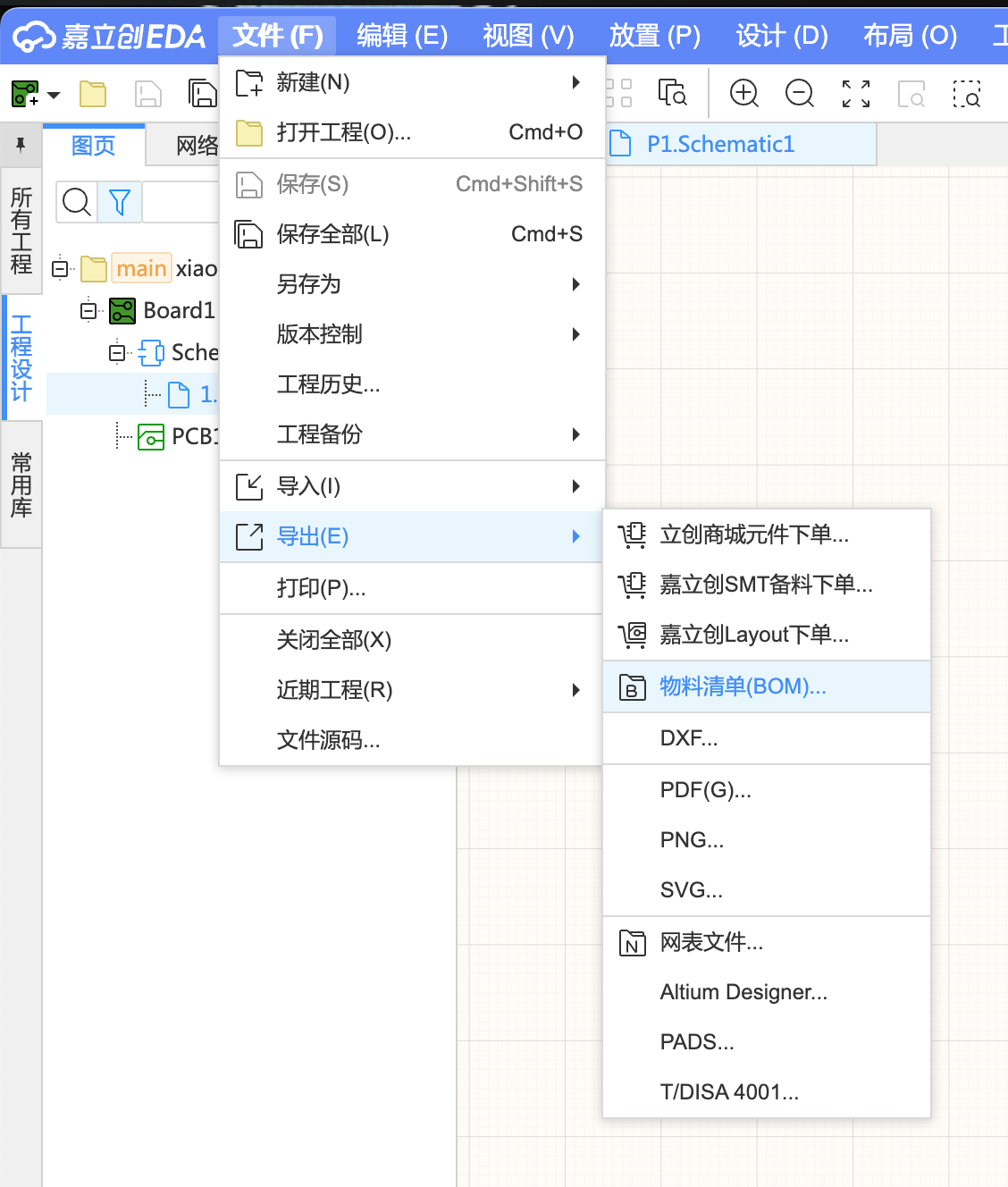The width and height of the screenshot is (1008, 1187).
Task: Click the find and replace toolbar icon
Action: (672, 93)
